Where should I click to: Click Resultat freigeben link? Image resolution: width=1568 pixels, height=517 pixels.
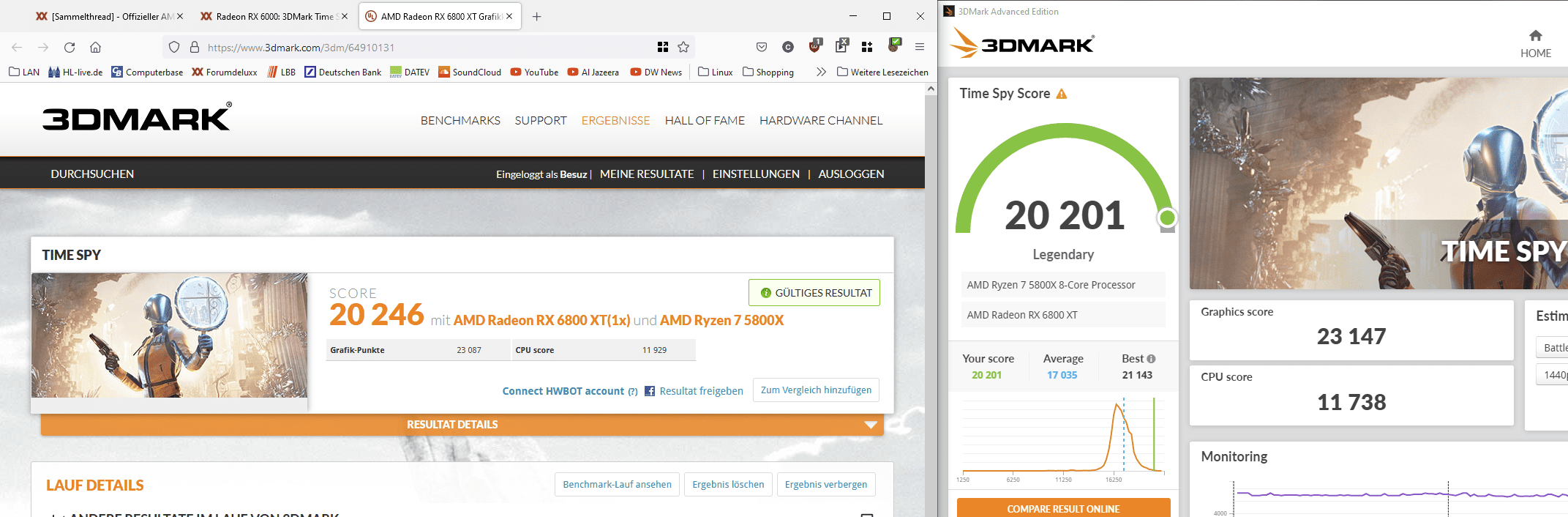701,391
